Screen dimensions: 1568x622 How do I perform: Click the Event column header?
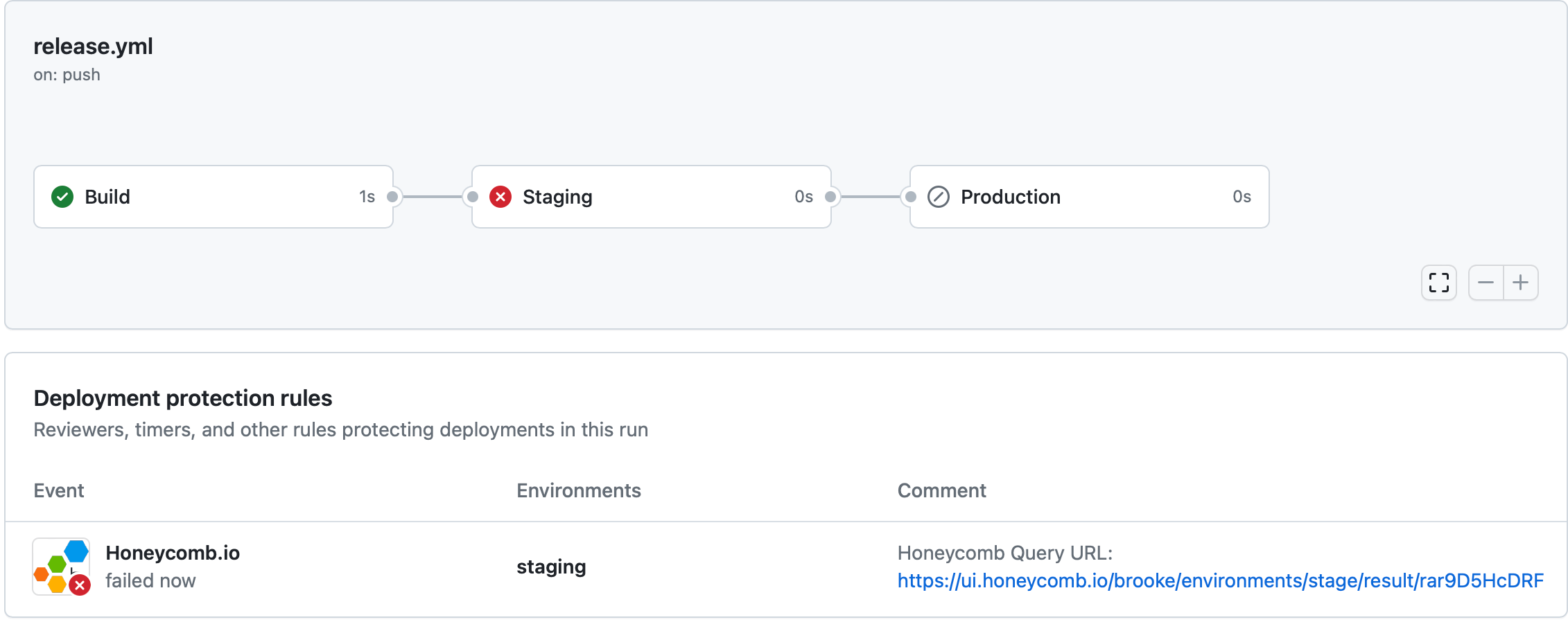[x=59, y=490]
